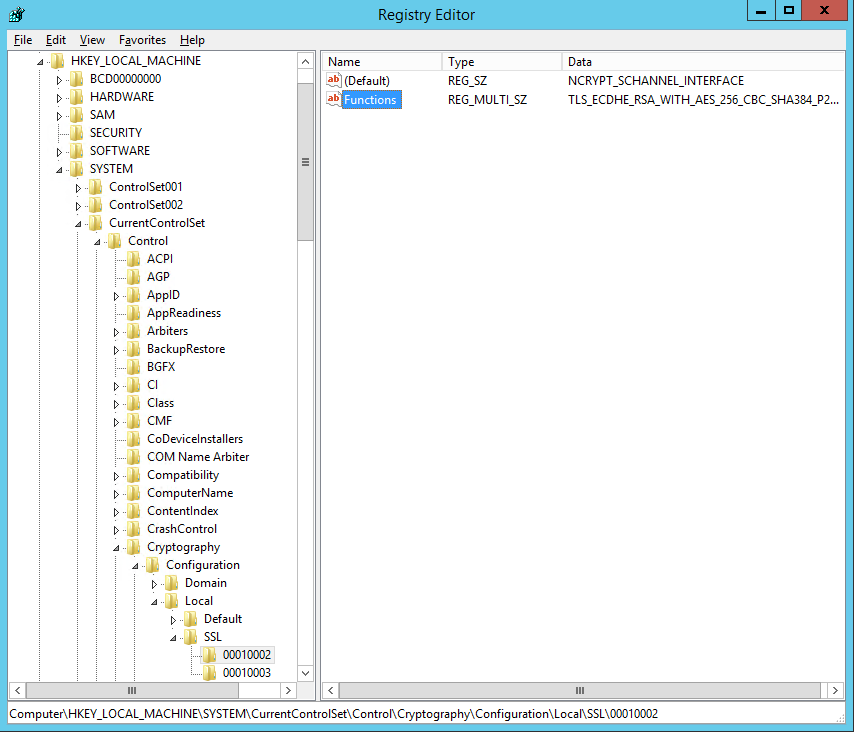Screen dimensions: 854x732
Task: Click the 00010003 folder icon
Action: point(210,673)
